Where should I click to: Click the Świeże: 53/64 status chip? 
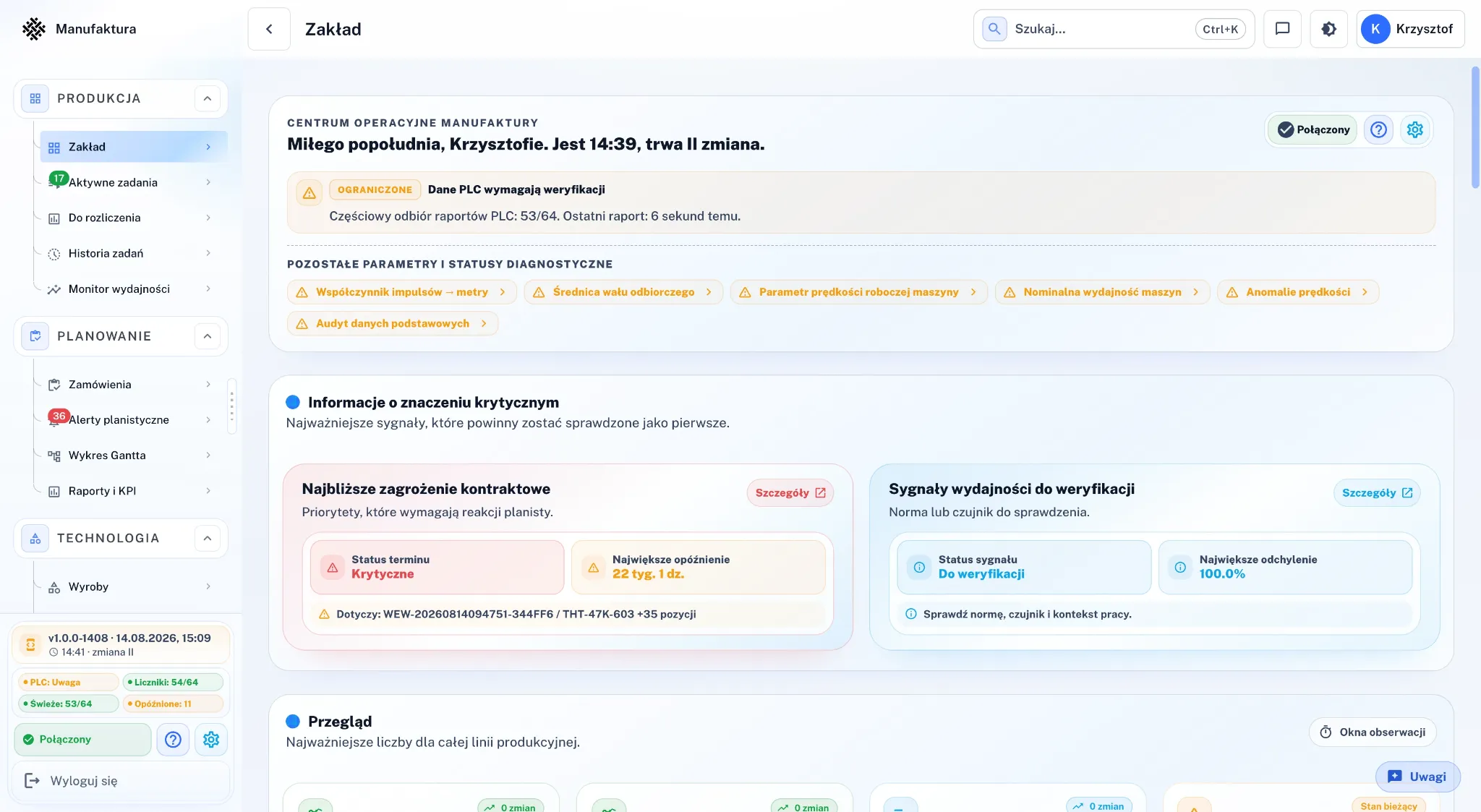pos(68,704)
